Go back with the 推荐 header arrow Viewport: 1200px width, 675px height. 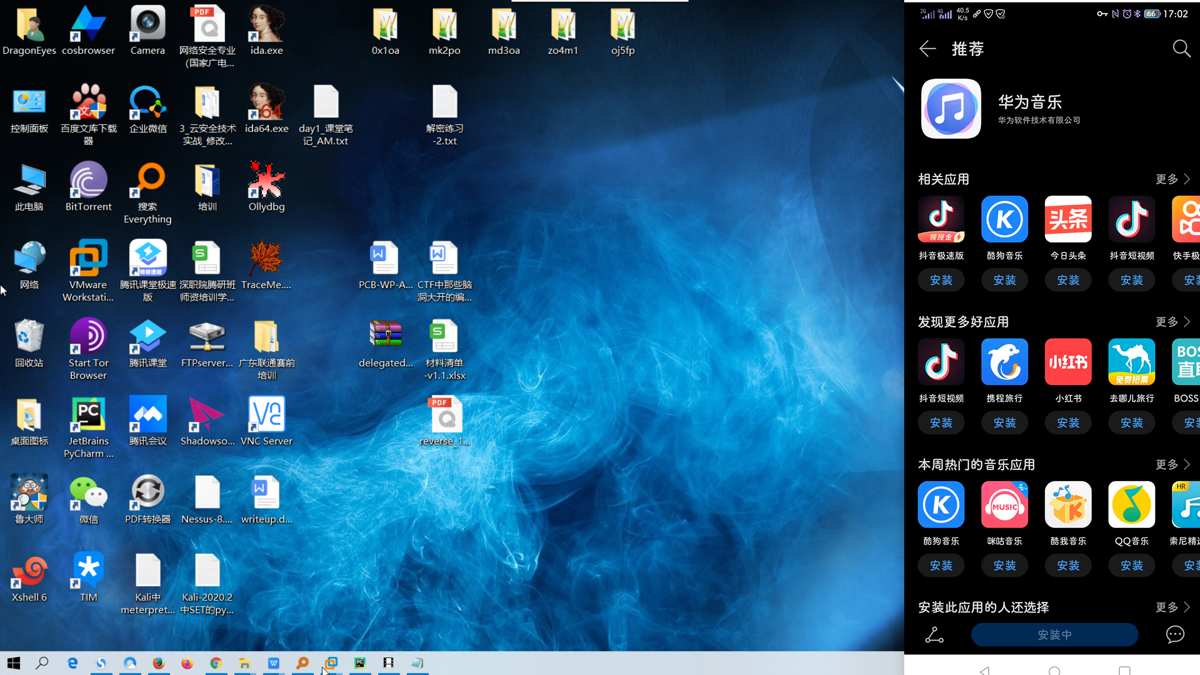click(x=928, y=49)
